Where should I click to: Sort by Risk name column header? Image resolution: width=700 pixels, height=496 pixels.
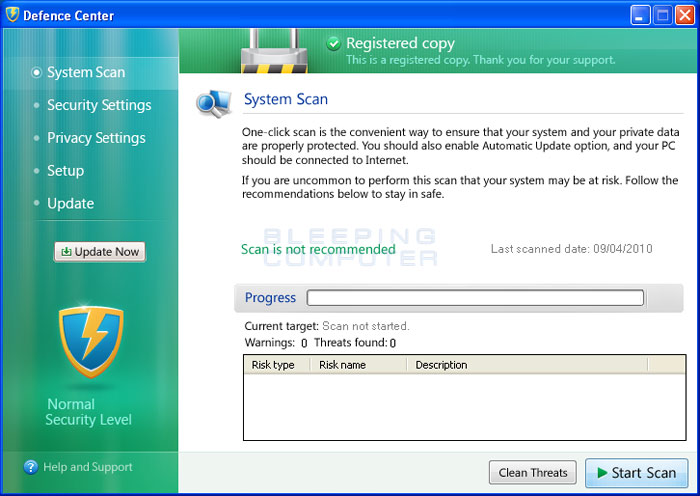point(358,365)
